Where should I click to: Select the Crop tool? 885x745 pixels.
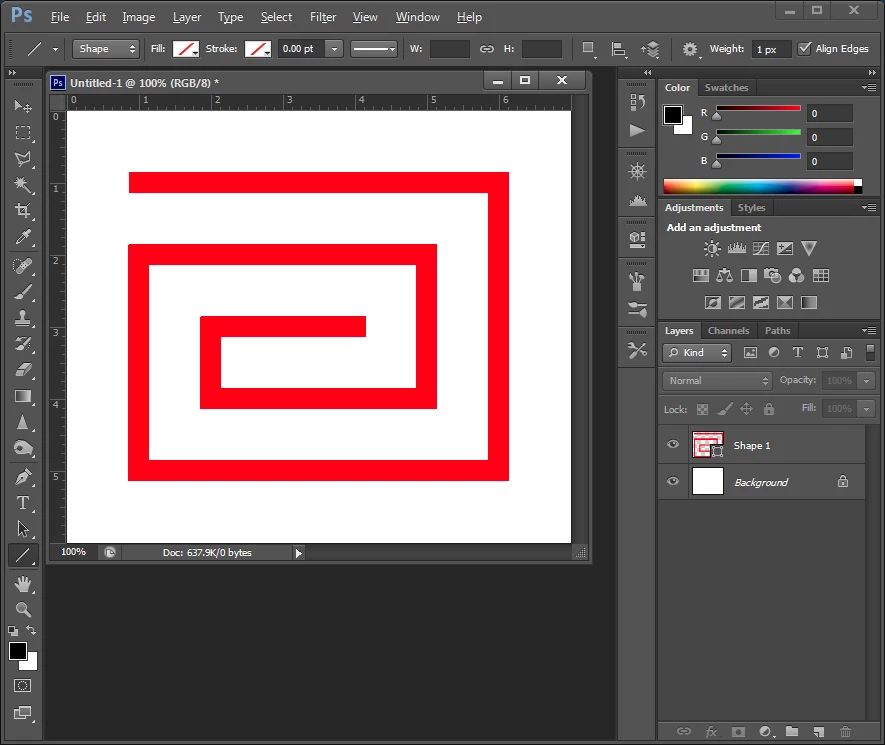tap(23, 211)
